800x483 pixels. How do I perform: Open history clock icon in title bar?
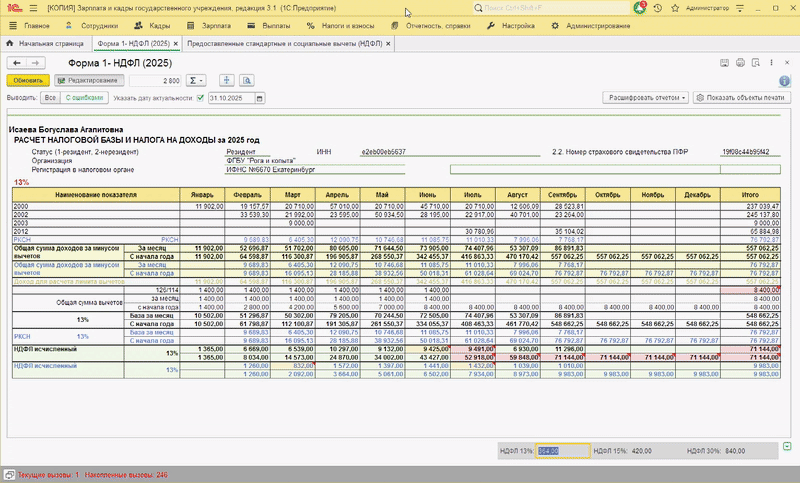(x=658, y=8)
